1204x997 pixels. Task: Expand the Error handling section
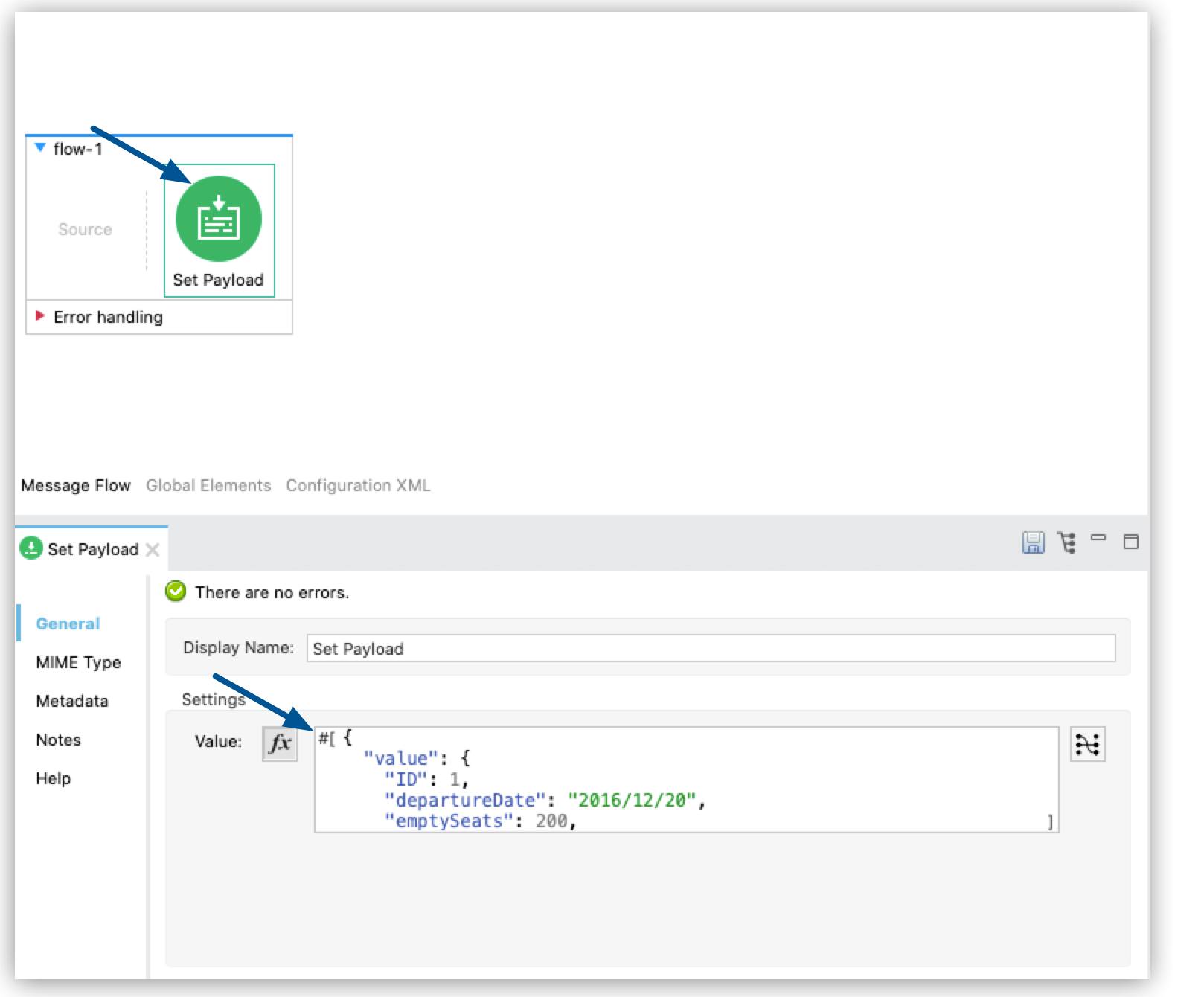point(39,316)
